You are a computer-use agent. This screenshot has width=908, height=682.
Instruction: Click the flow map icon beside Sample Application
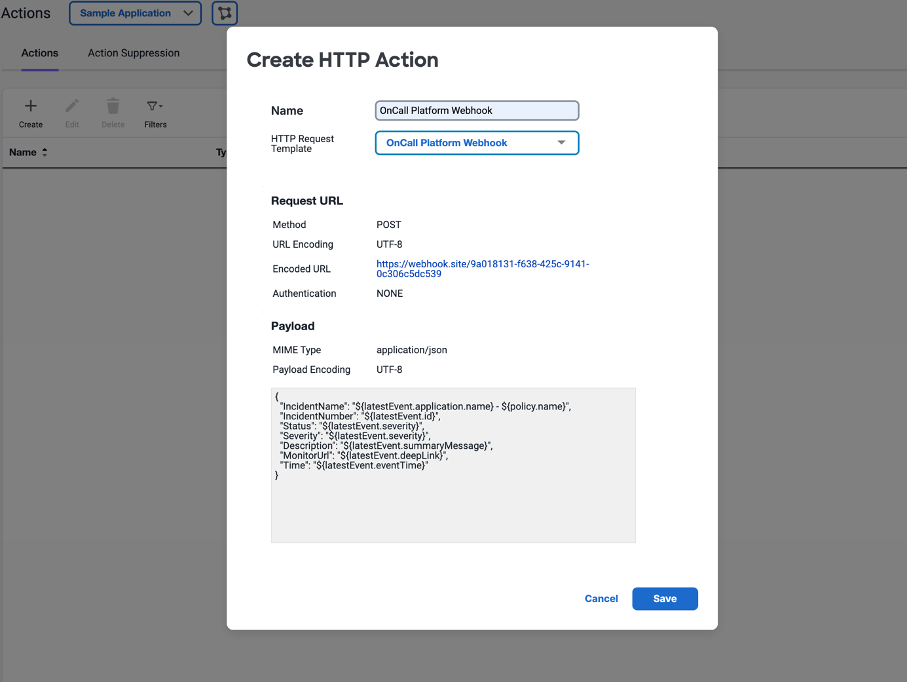point(225,14)
